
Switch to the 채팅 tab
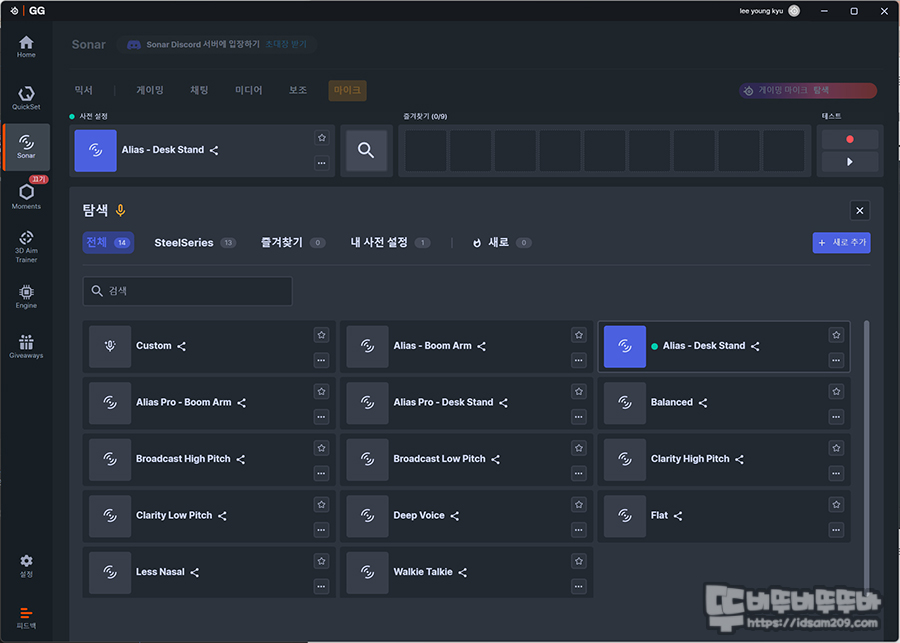pos(199,90)
